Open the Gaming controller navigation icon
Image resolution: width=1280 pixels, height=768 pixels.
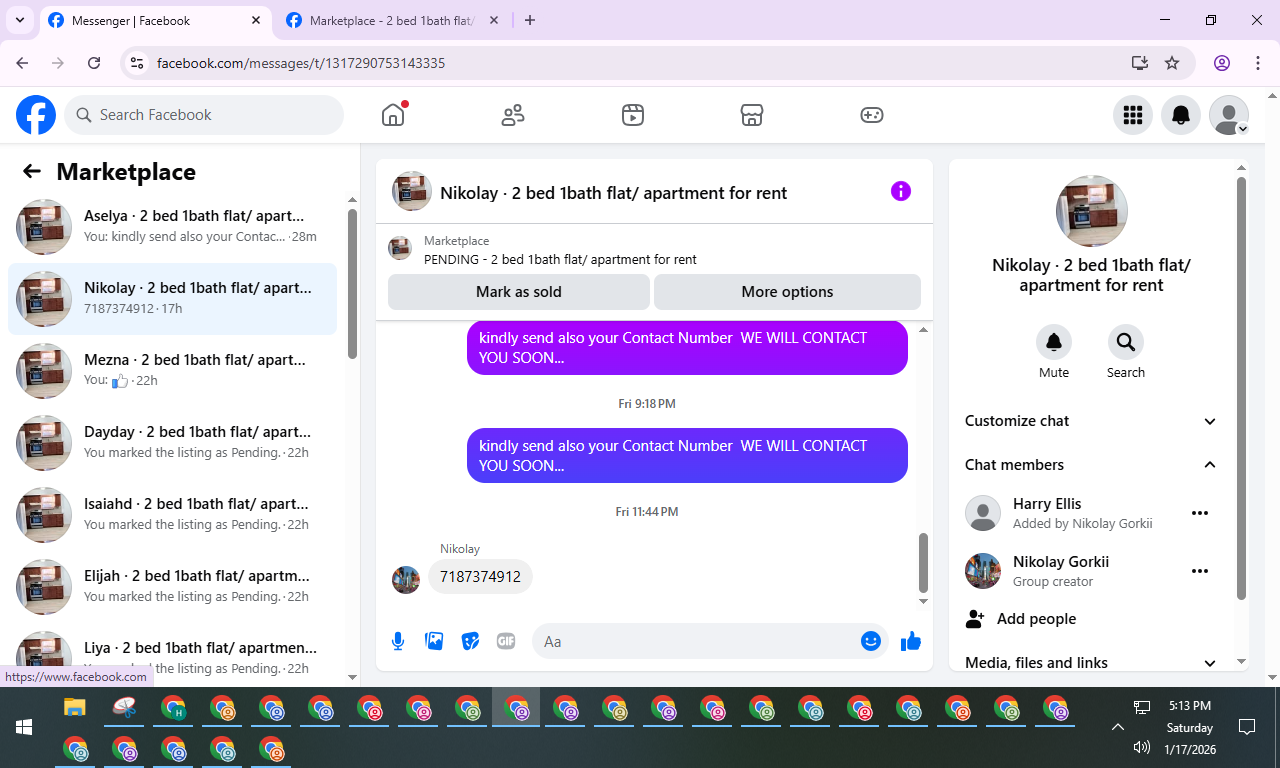(872, 115)
